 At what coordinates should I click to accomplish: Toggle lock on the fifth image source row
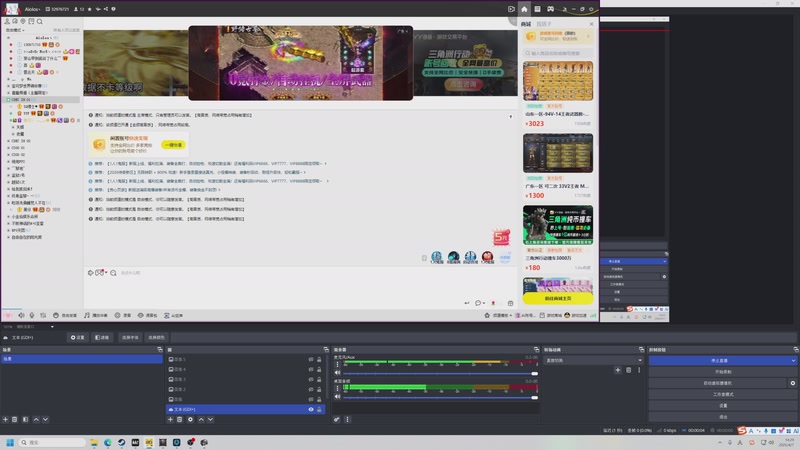319,399
